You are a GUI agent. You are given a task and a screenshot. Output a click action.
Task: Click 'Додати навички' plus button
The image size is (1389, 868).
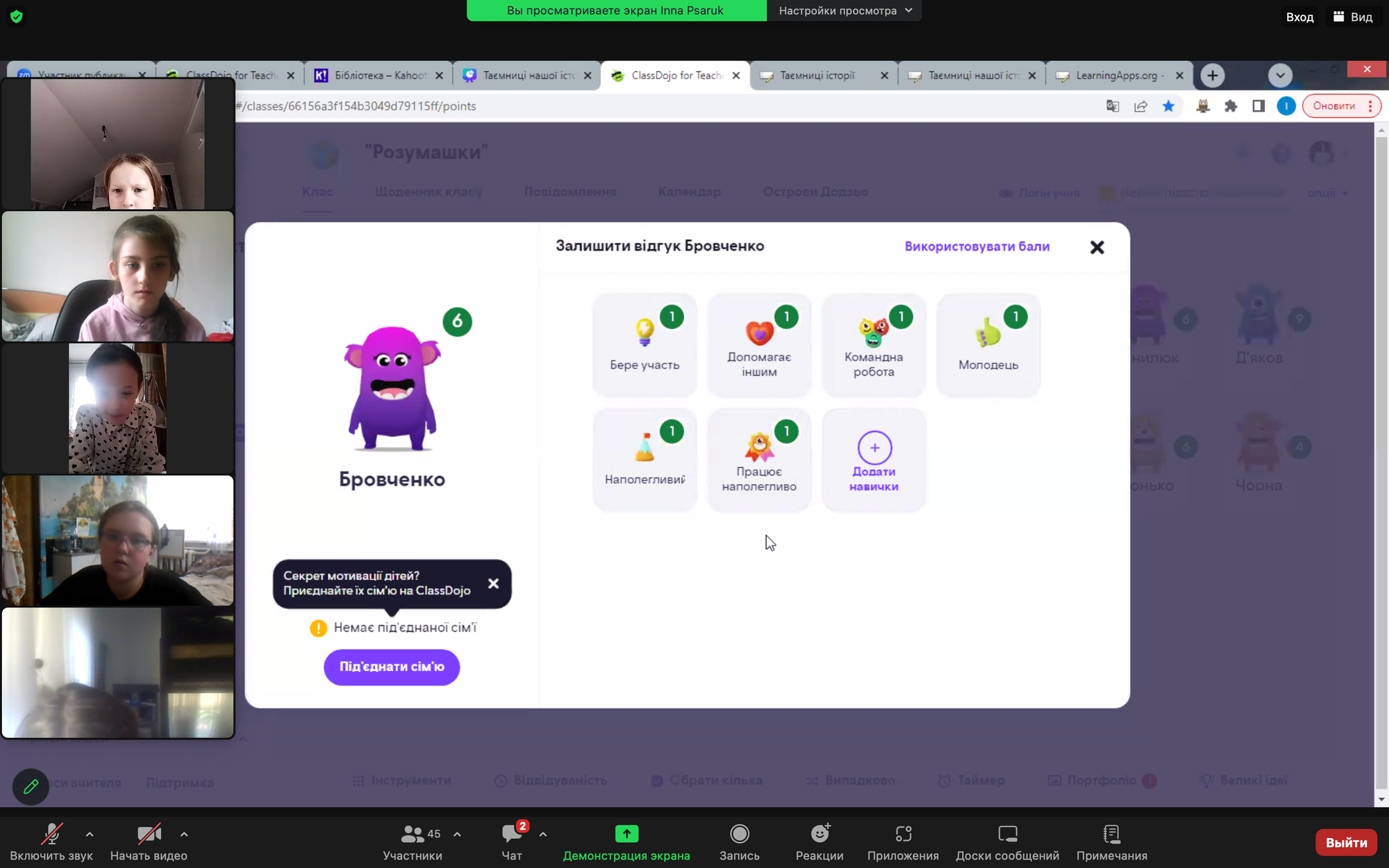[x=874, y=459]
